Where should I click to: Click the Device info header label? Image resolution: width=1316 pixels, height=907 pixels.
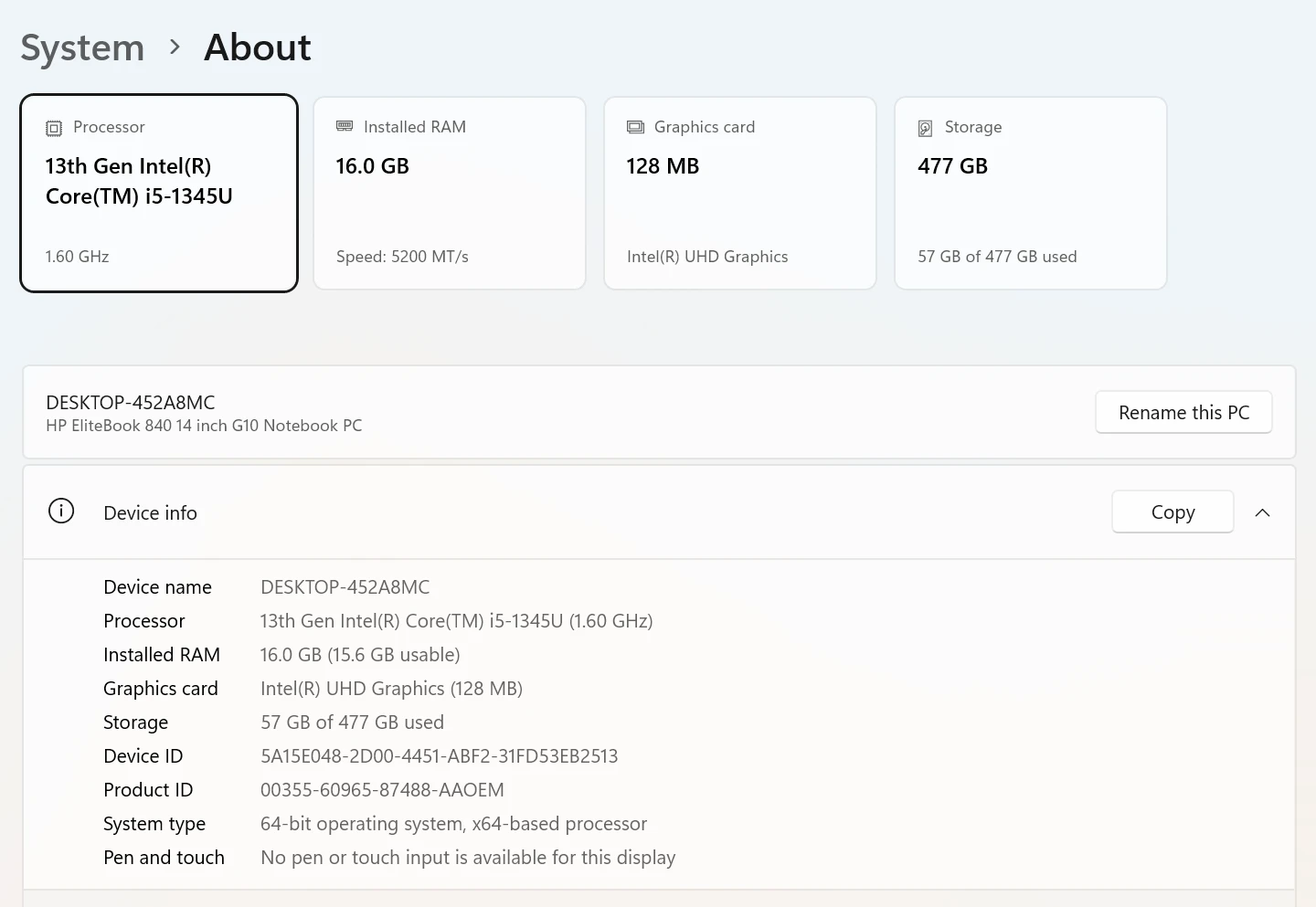(x=151, y=513)
